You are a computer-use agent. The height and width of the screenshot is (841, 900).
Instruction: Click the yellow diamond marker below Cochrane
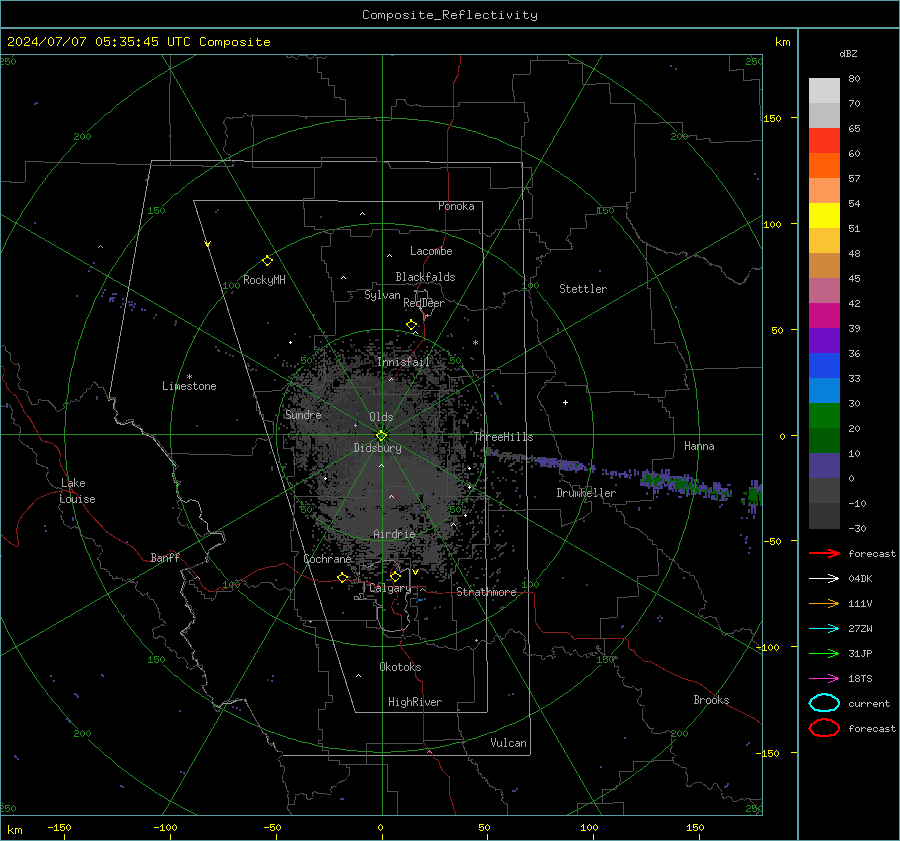click(x=343, y=578)
